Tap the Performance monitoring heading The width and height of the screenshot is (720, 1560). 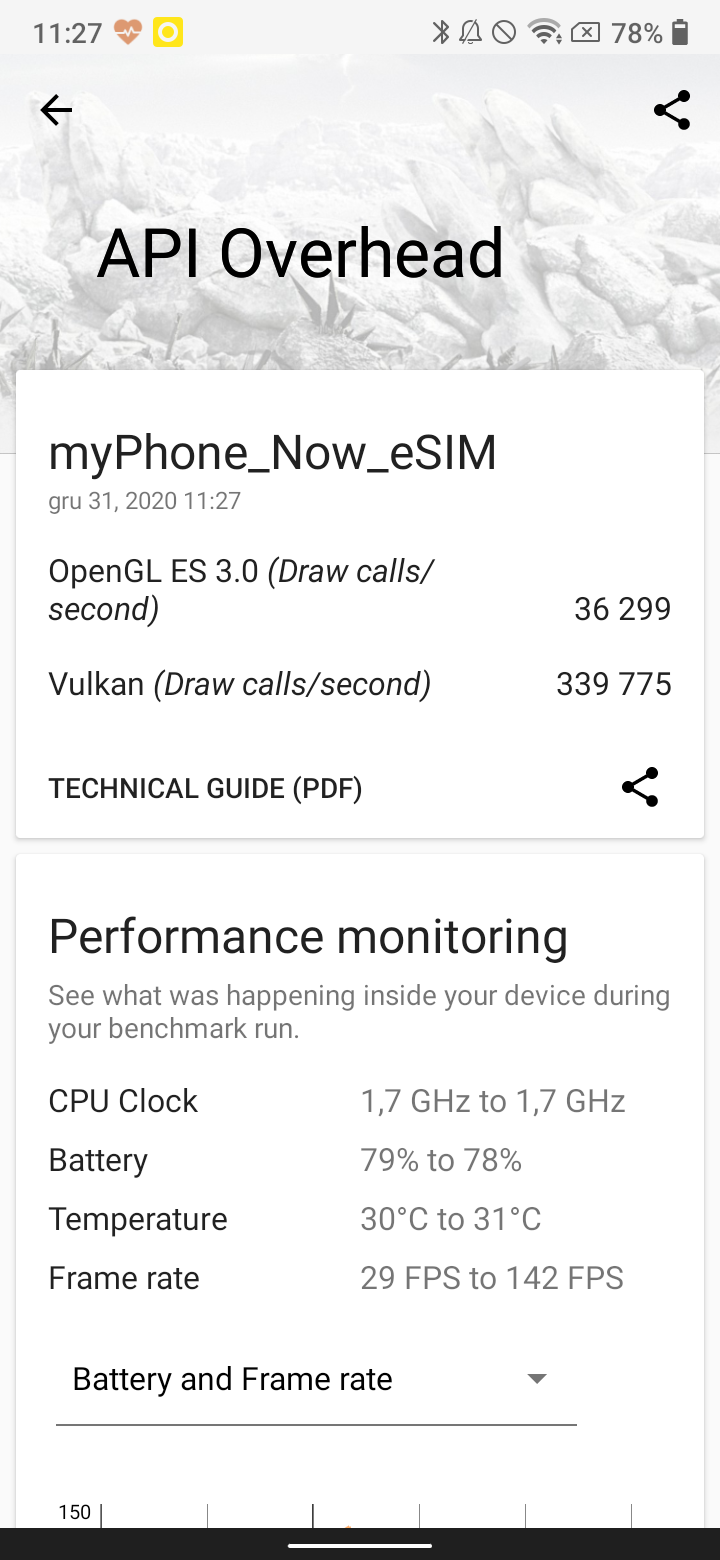308,937
